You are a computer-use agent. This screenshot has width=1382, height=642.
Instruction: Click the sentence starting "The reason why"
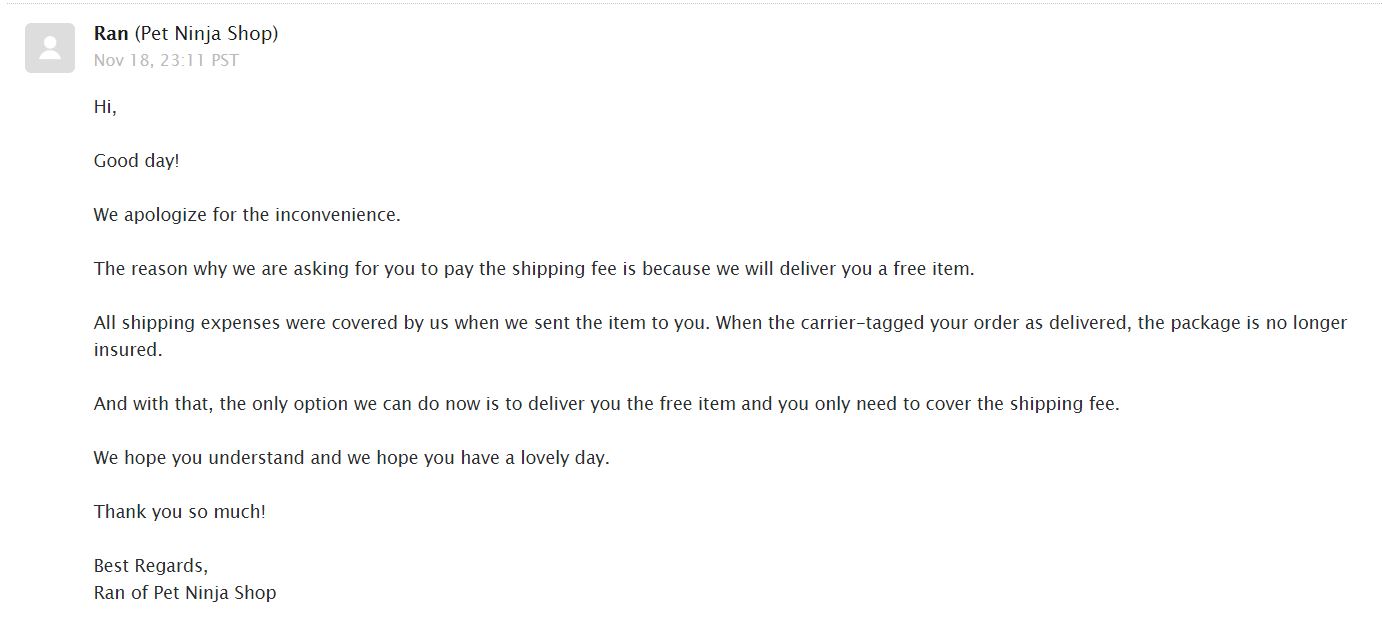pyautogui.click(x=534, y=269)
